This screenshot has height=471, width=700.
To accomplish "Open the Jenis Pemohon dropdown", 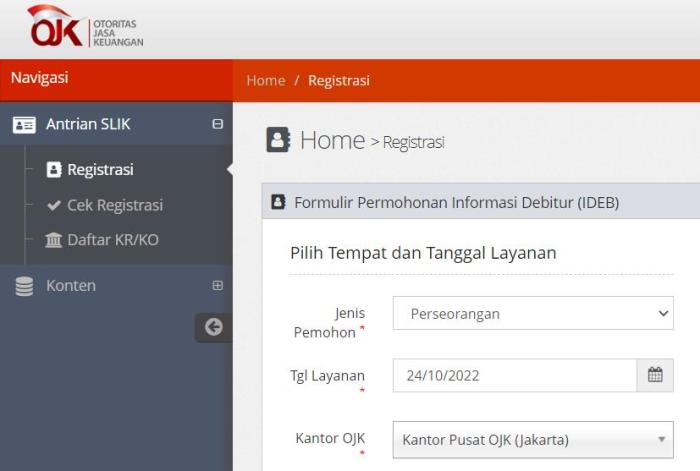I will click(x=533, y=313).
